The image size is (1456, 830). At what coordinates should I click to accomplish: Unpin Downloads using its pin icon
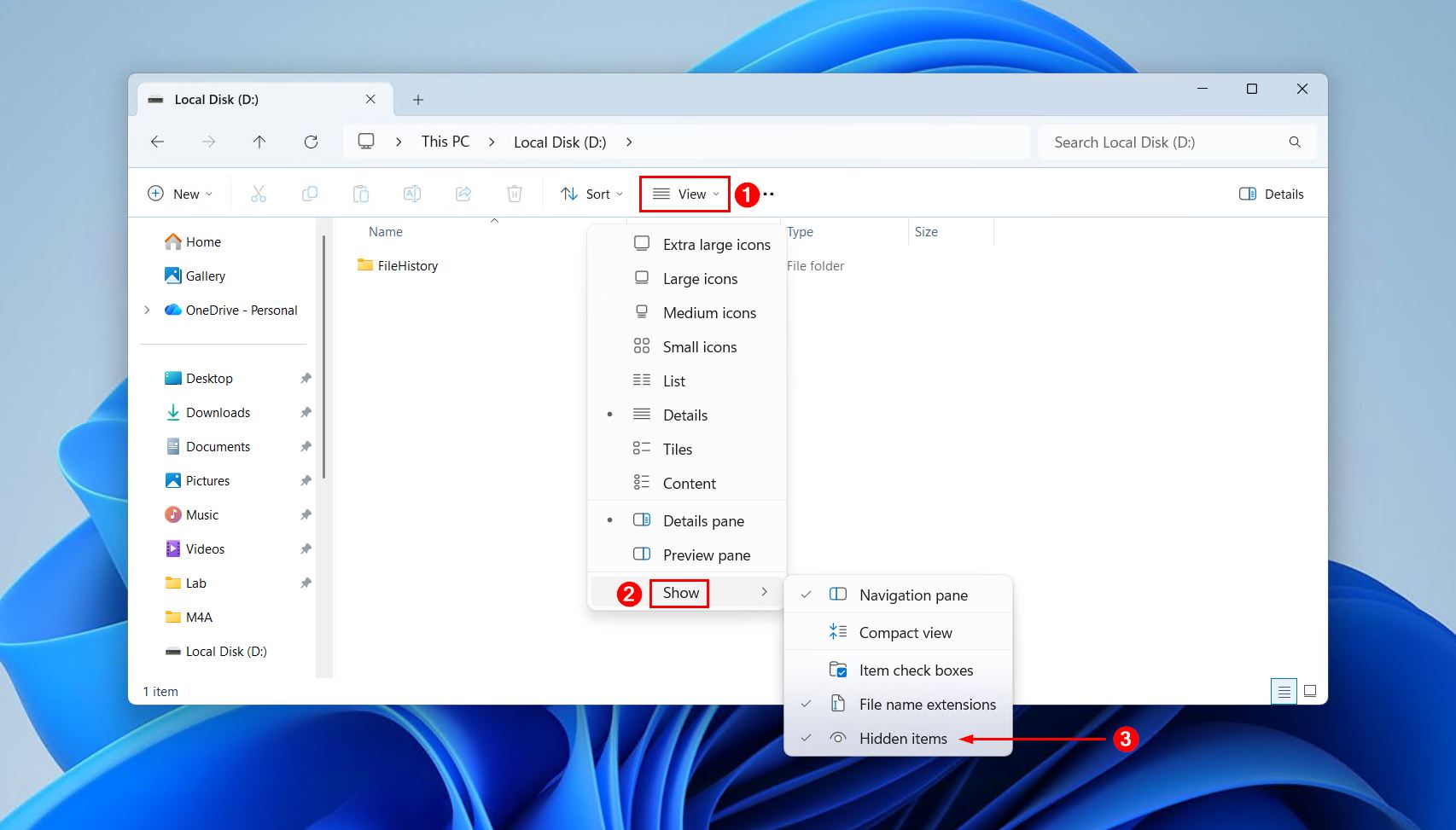tap(306, 412)
